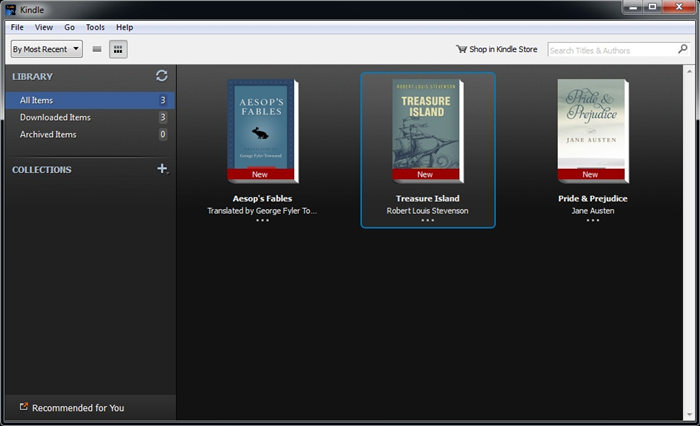This screenshot has width=700, height=426.
Task: Click the scrollbar up arrow
Action: tap(689, 71)
